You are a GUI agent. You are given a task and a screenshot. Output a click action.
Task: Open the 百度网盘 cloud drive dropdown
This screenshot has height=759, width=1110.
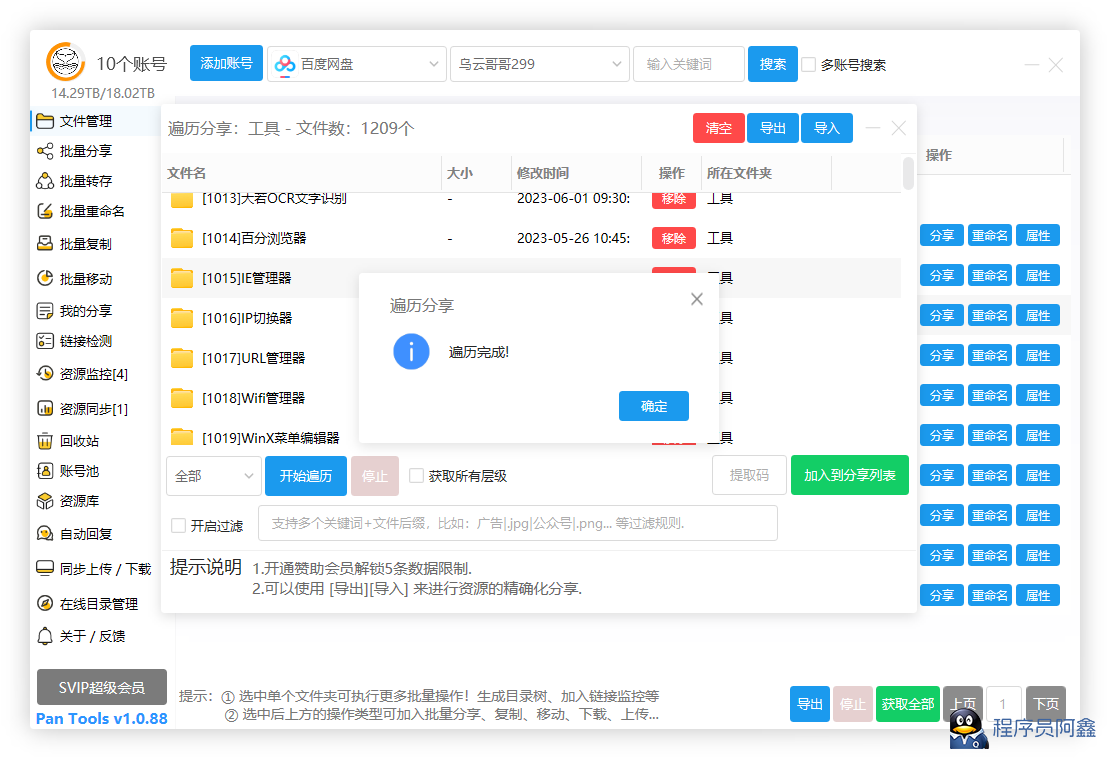coord(356,64)
